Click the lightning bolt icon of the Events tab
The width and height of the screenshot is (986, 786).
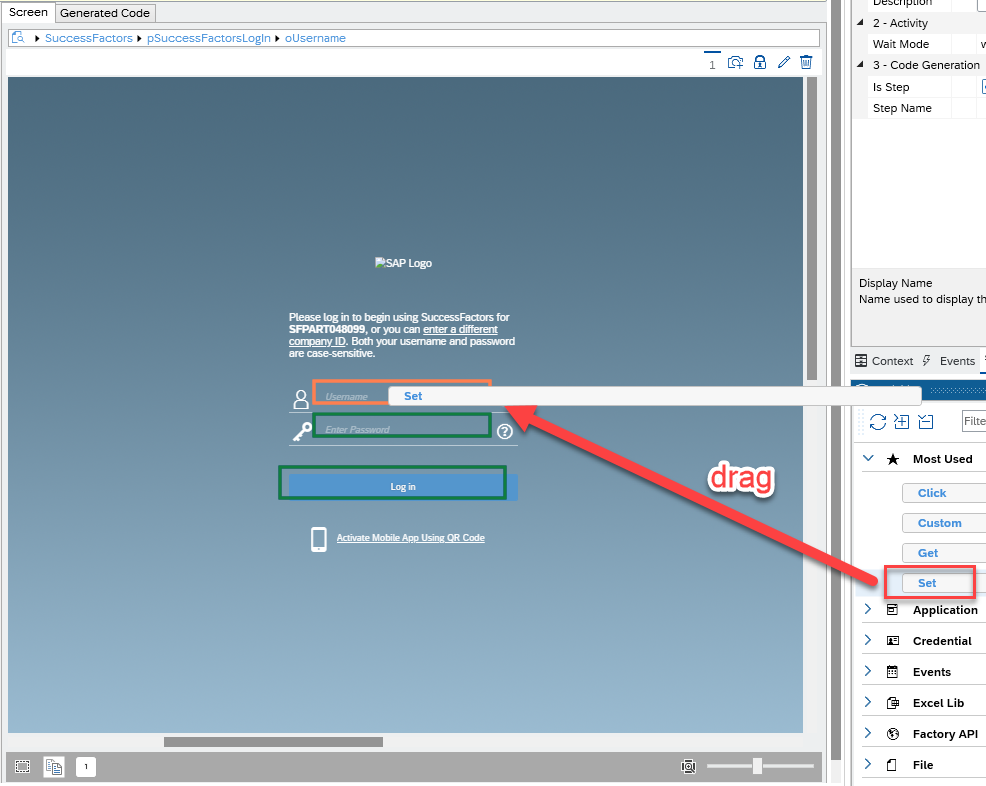click(926, 360)
